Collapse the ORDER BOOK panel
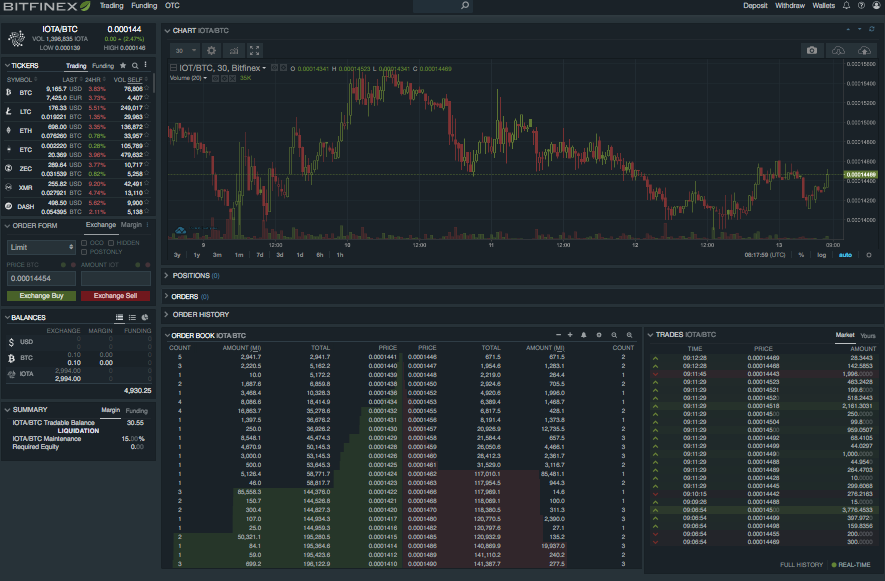Screen dimensions: 885x581 point(168,335)
